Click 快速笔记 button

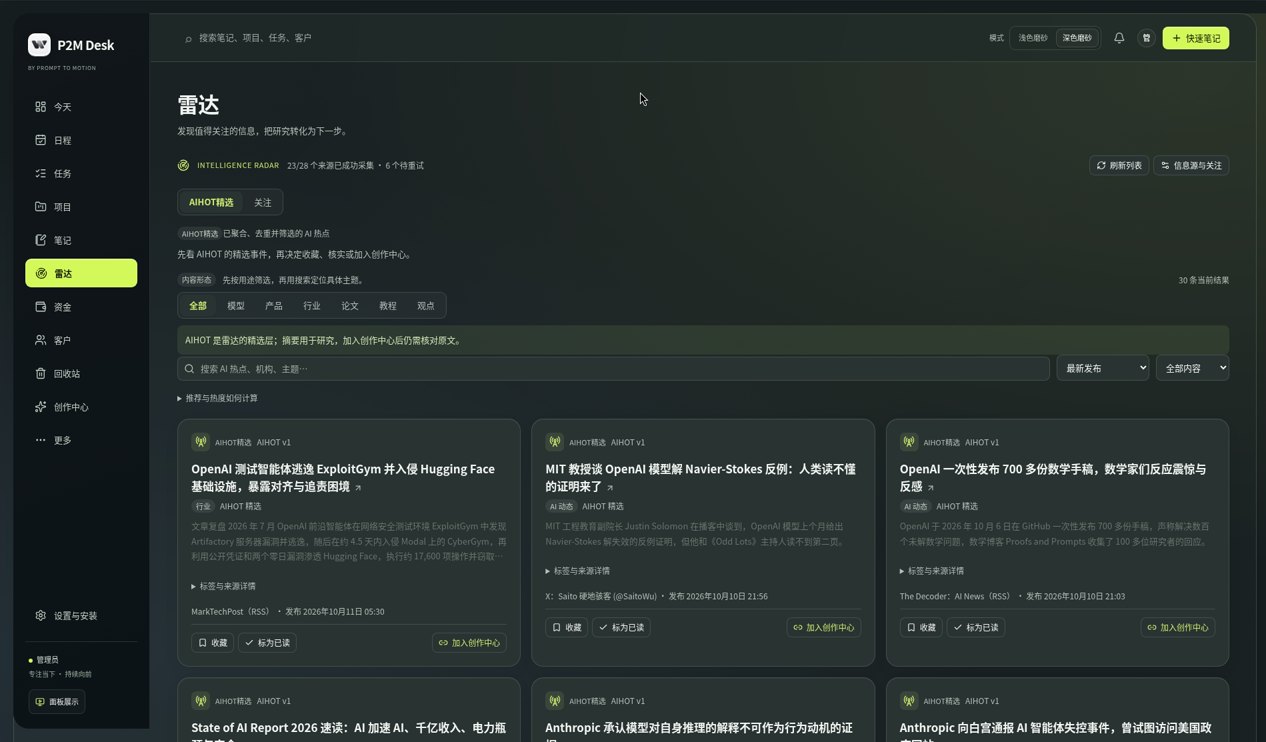pyautogui.click(x=1196, y=38)
